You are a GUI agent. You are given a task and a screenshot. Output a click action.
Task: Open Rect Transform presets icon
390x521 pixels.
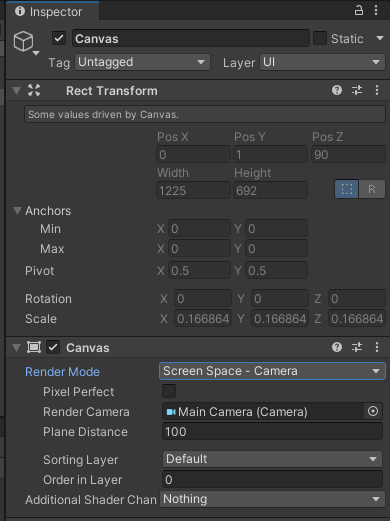357,90
